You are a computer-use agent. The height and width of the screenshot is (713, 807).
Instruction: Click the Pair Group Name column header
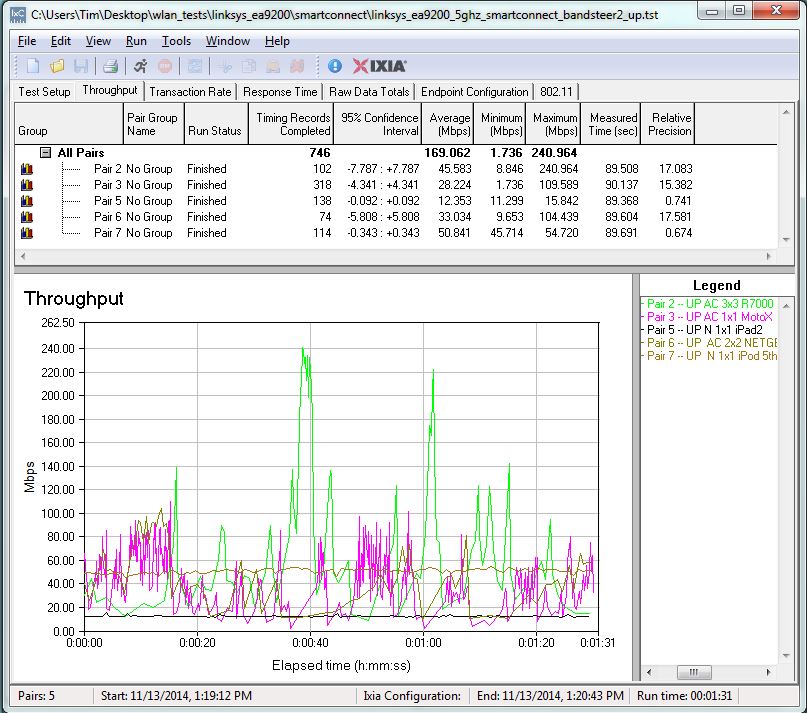coord(154,124)
